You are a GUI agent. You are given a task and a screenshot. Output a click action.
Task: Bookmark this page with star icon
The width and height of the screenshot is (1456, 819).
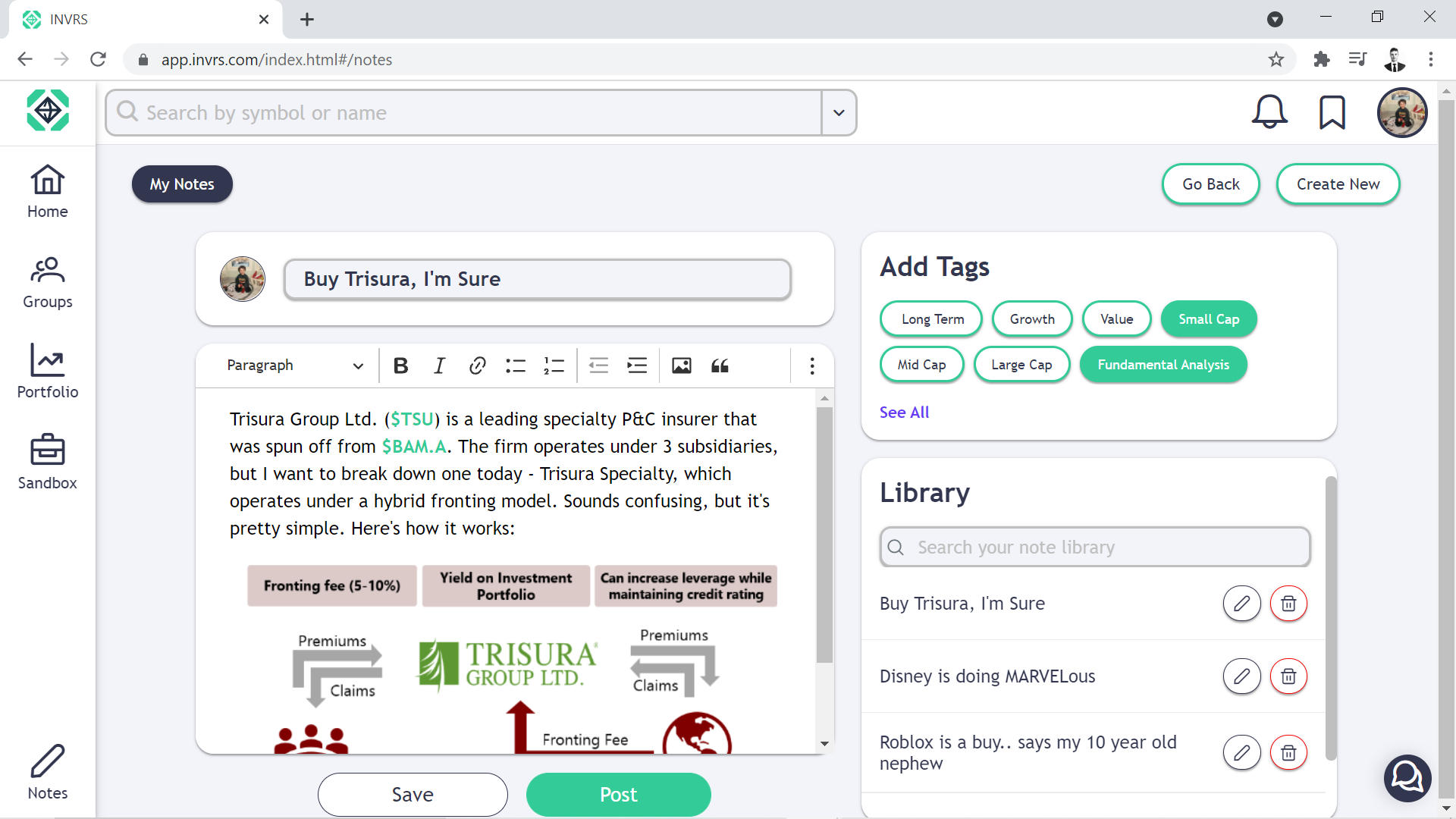1276,59
